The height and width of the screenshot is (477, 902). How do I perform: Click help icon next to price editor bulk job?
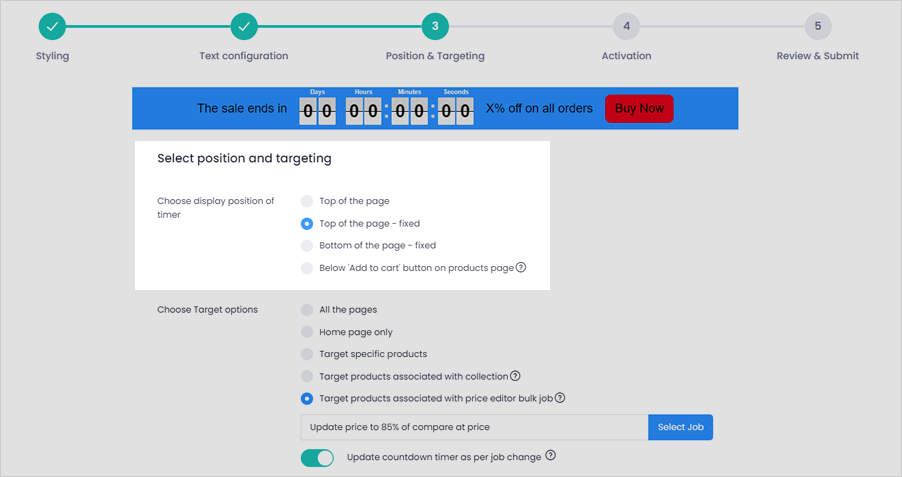coord(560,398)
